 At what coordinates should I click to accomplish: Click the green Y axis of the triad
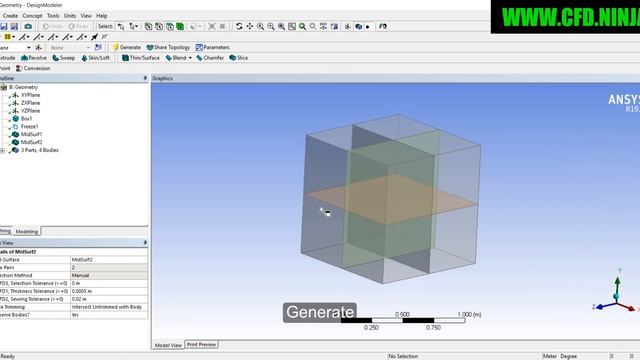[x=618, y=284]
